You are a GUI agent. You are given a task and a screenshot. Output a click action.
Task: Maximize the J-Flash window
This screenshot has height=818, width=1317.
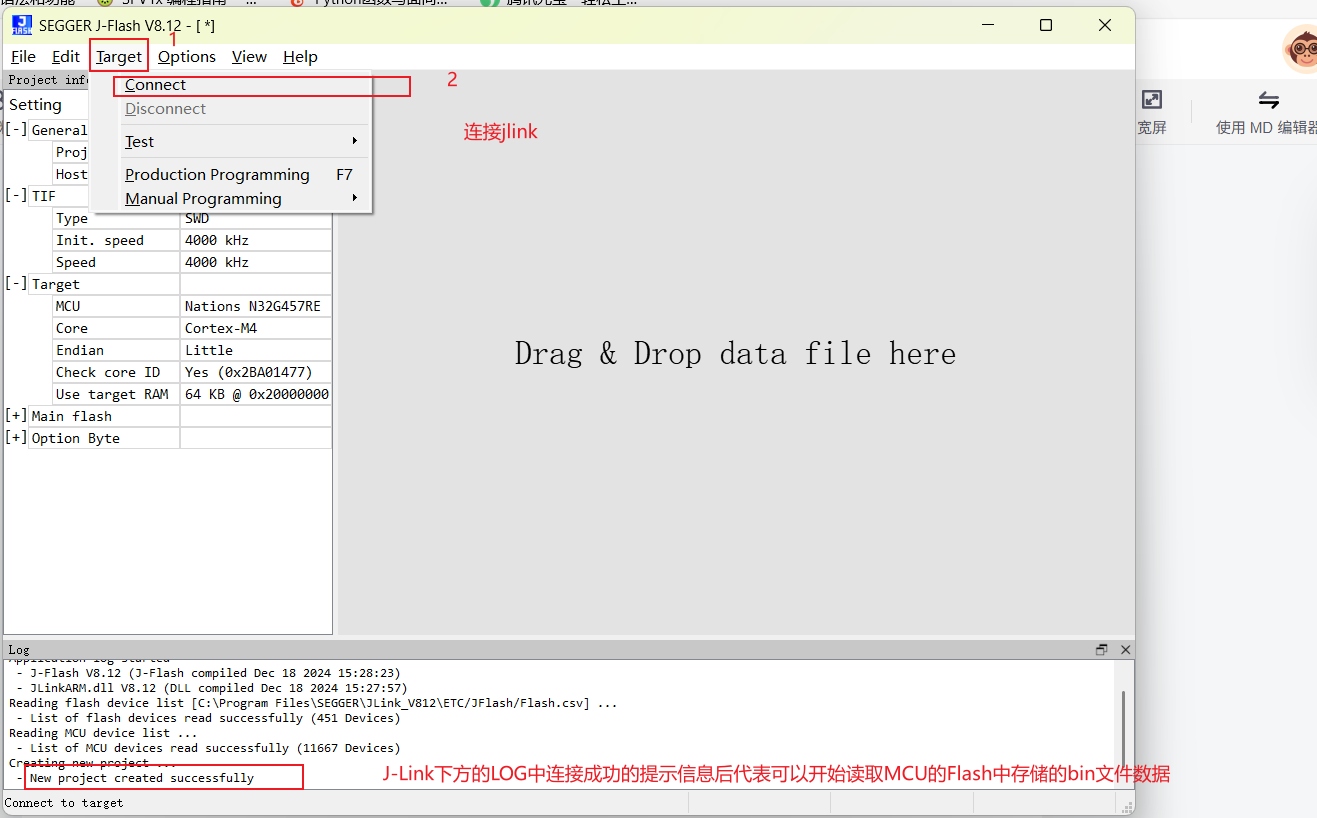click(1046, 25)
